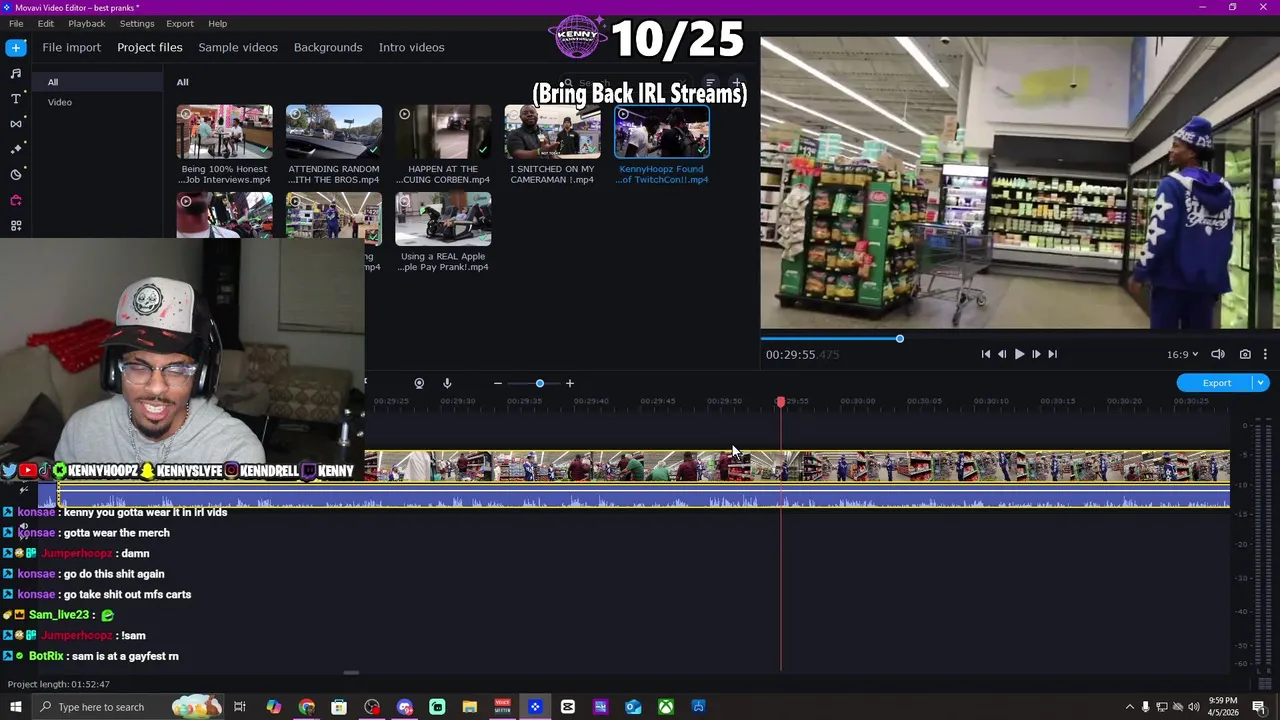Open the Xbox app from taskbar
This screenshot has width=1280, height=720.
pyautogui.click(x=666, y=707)
